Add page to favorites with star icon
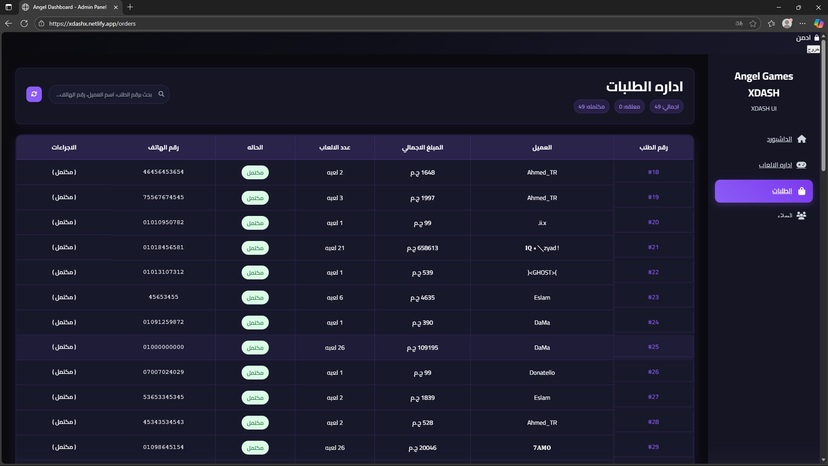 click(x=753, y=23)
